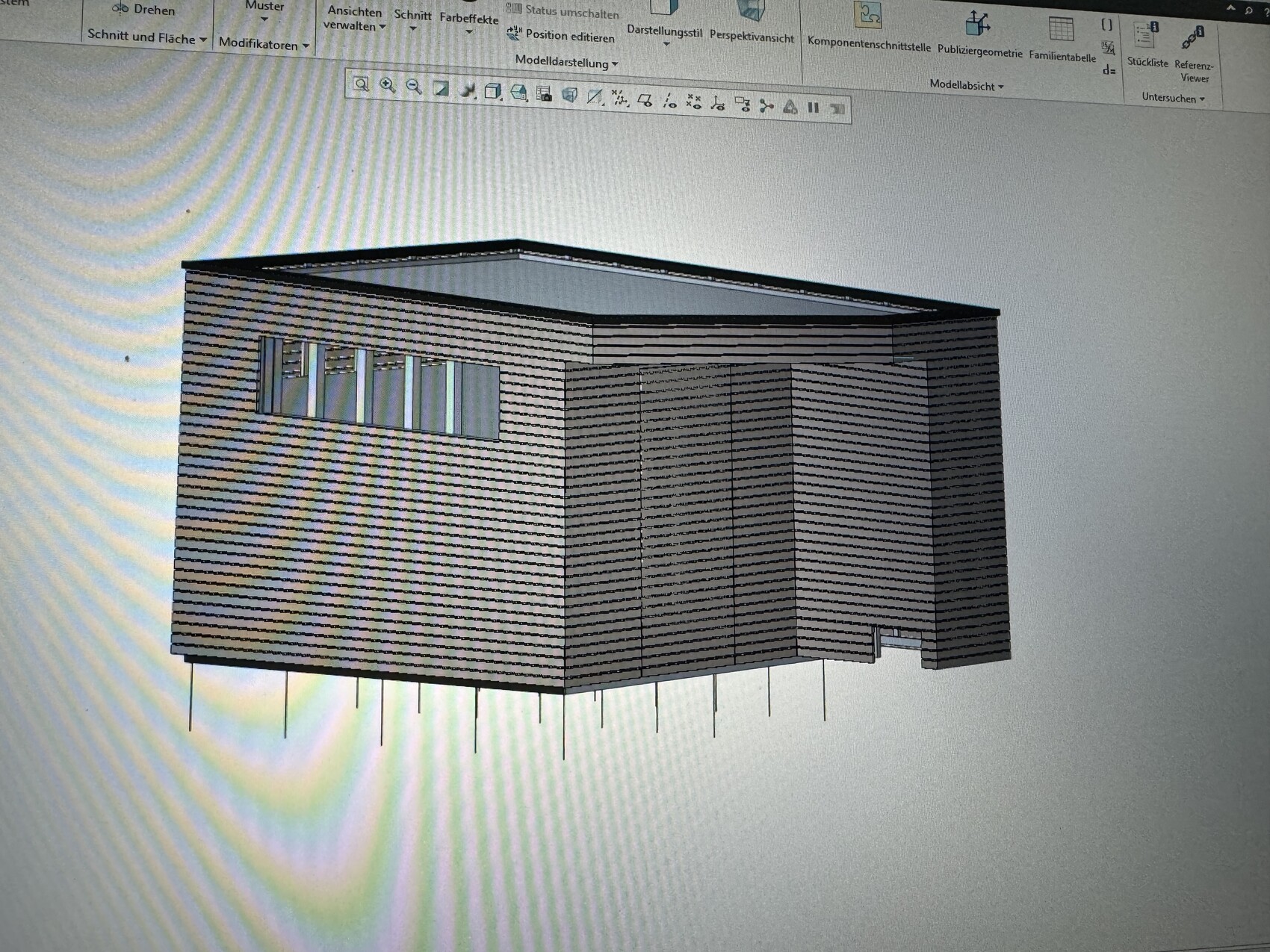Open the Modifikatoren dropdown
The height and width of the screenshot is (952, 1270).
pyautogui.click(x=263, y=44)
